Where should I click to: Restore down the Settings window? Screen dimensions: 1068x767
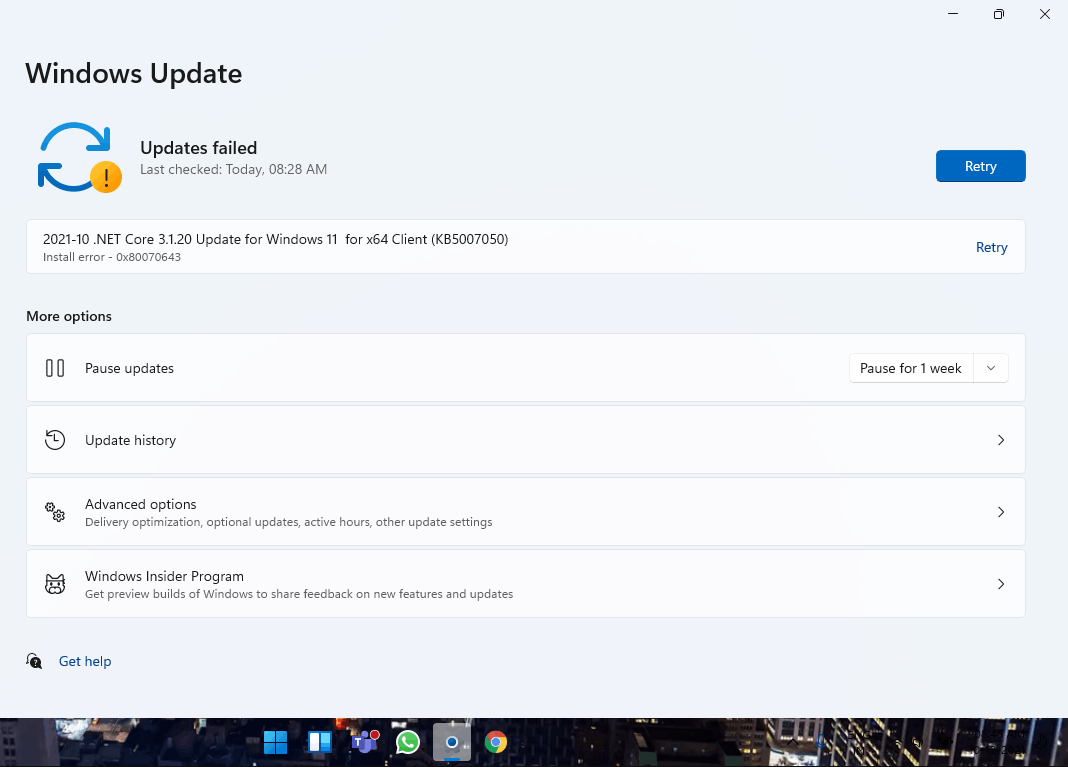(x=999, y=14)
